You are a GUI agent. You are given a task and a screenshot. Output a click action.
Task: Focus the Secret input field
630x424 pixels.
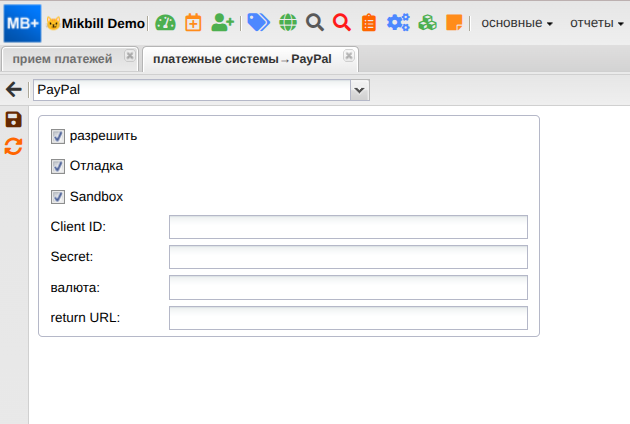(348, 257)
